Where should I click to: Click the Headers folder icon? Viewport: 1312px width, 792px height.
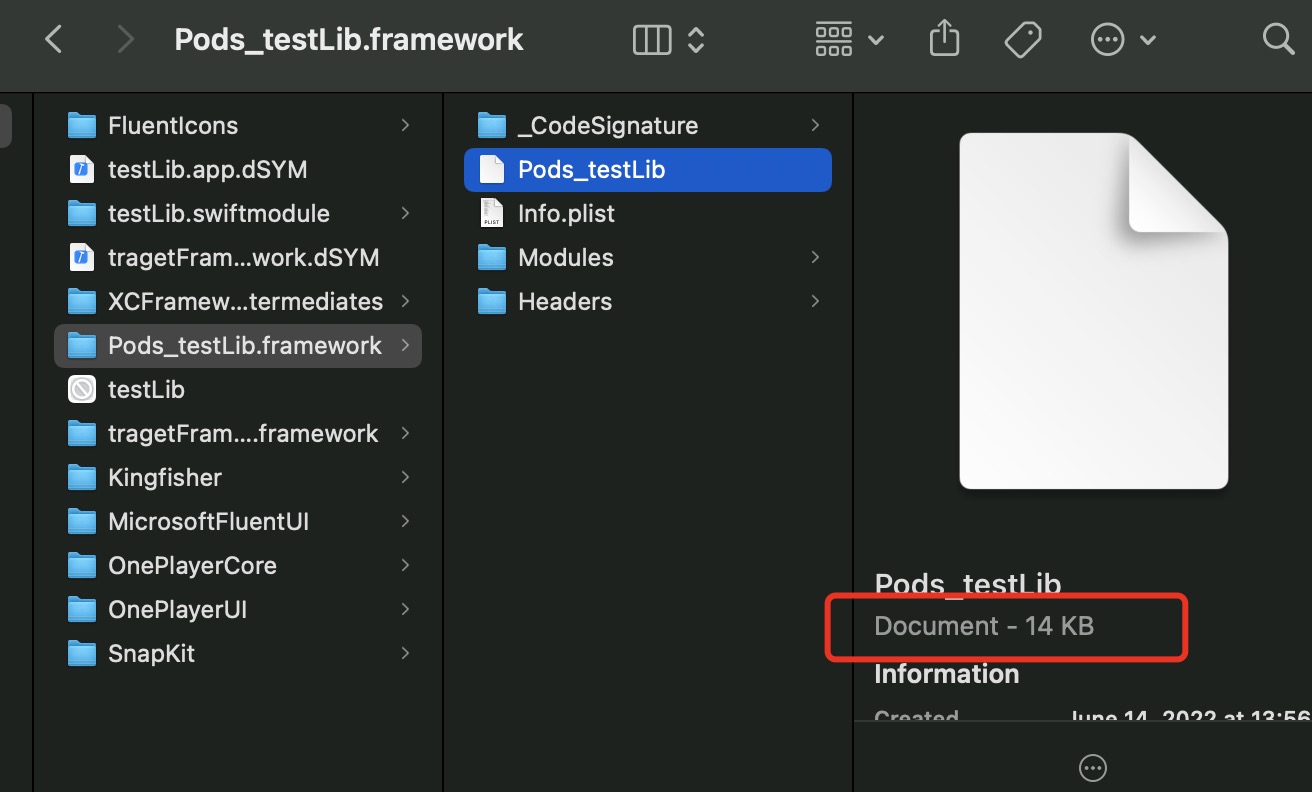tap(491, 301)
